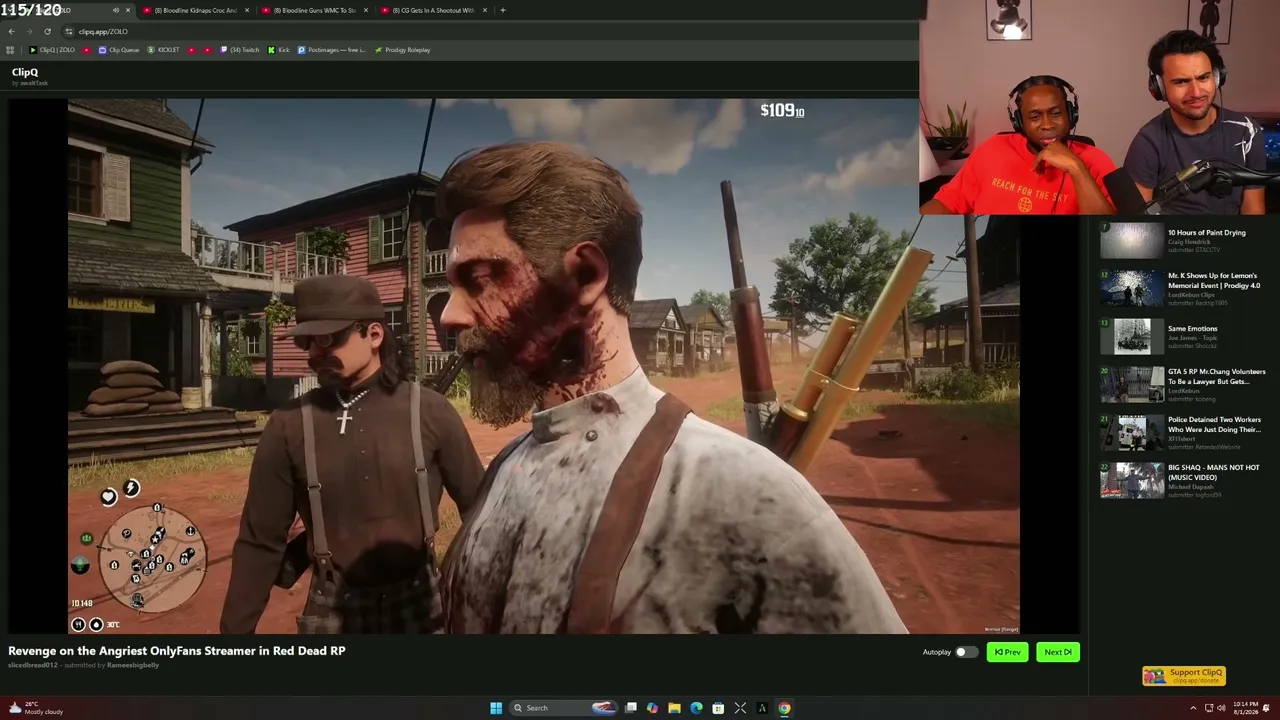1280x720 pixels.
Task: Show hidden system tray icons
Action: coord(1194,708)
